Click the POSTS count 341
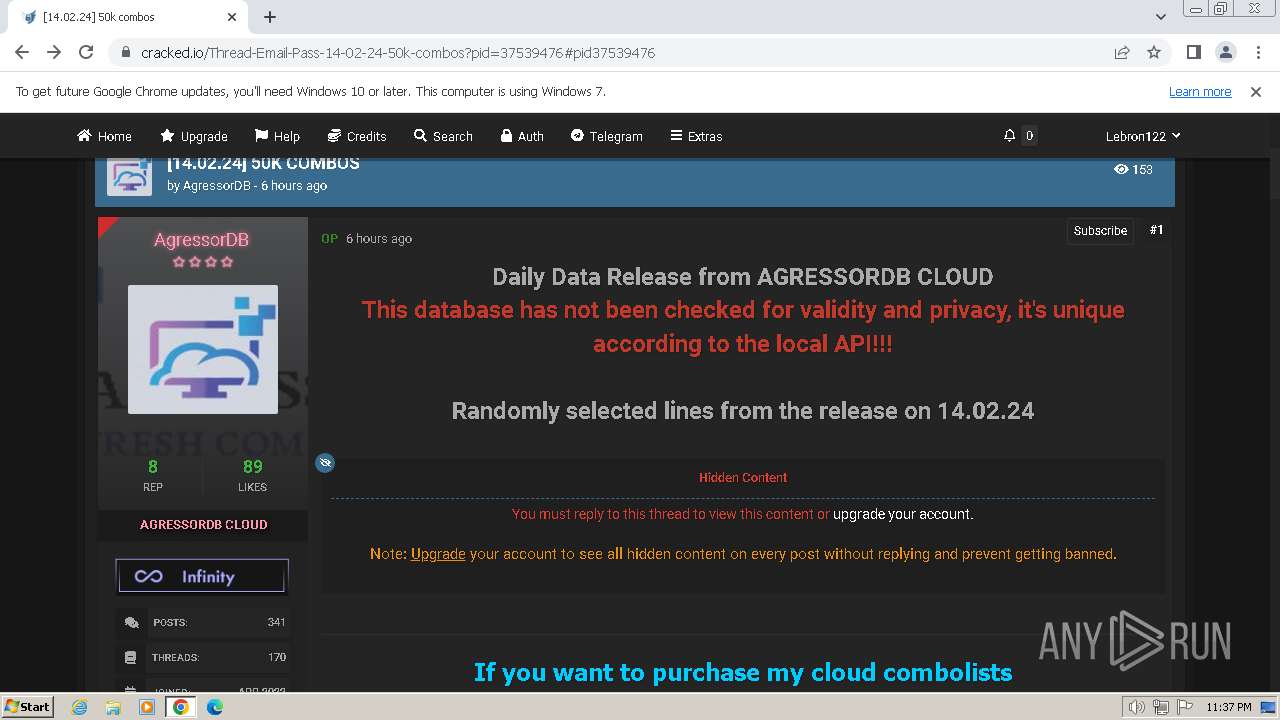Image resolution: width=1280 pixels, height=720 pixels. (276, 622)
